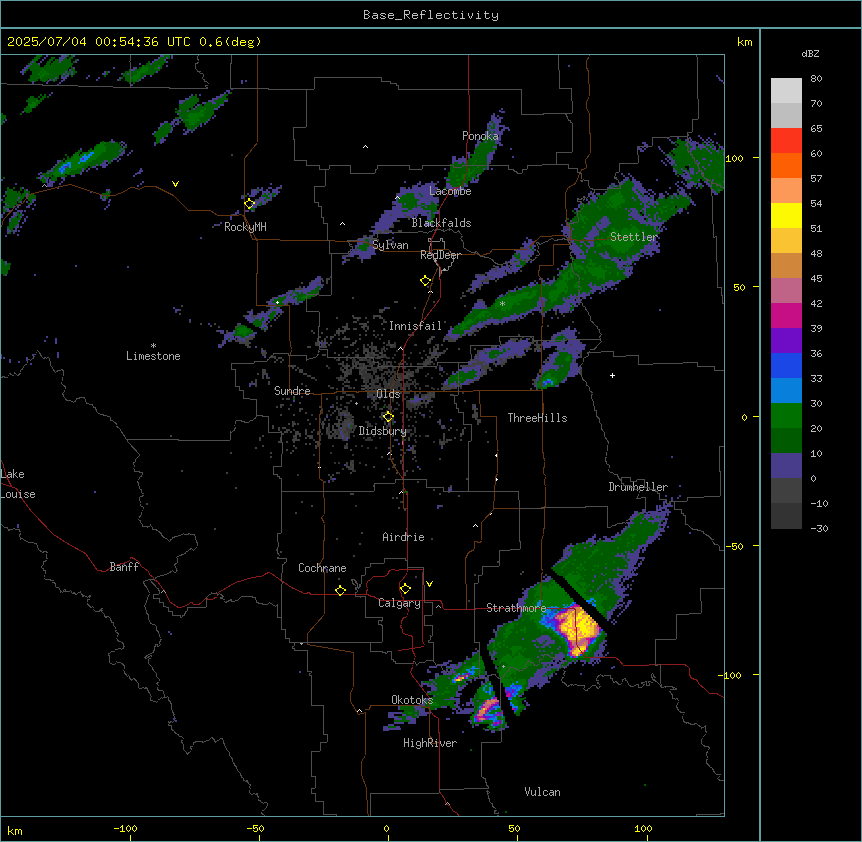Click the white plus marker east of ThreeHills
This screenshot has height=842, width=862.
(612, 375)
